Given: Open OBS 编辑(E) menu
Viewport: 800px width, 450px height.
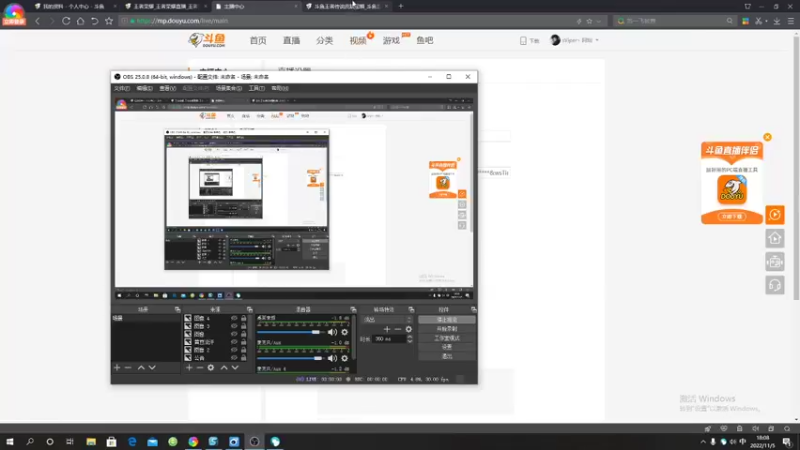Looking at the screenshot, I should point(144,88).
